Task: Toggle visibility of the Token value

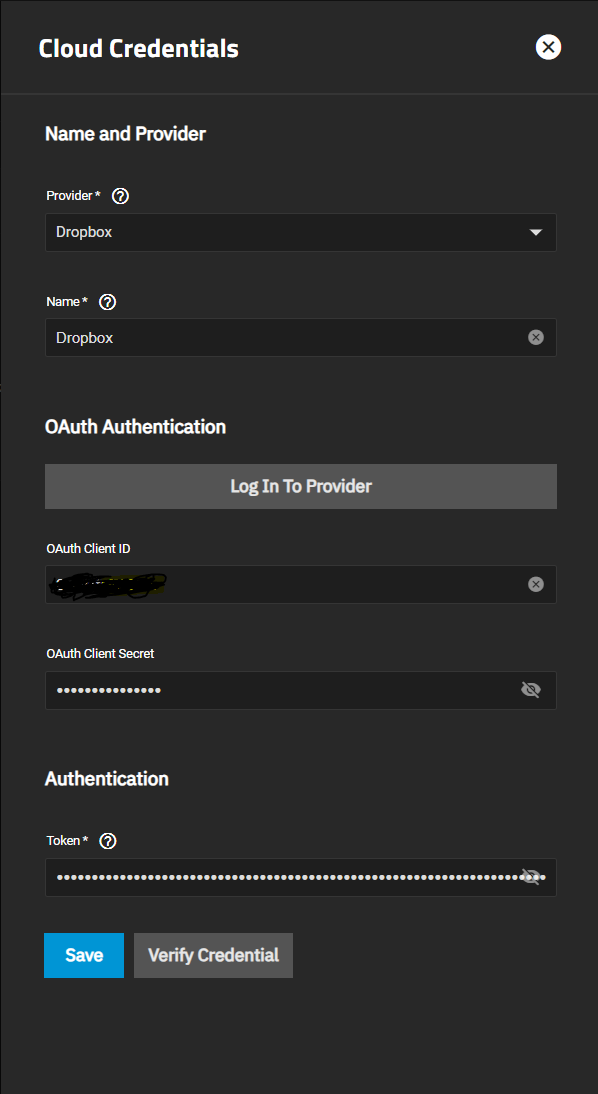Action: pyautogui.click(x=531, y=877)
